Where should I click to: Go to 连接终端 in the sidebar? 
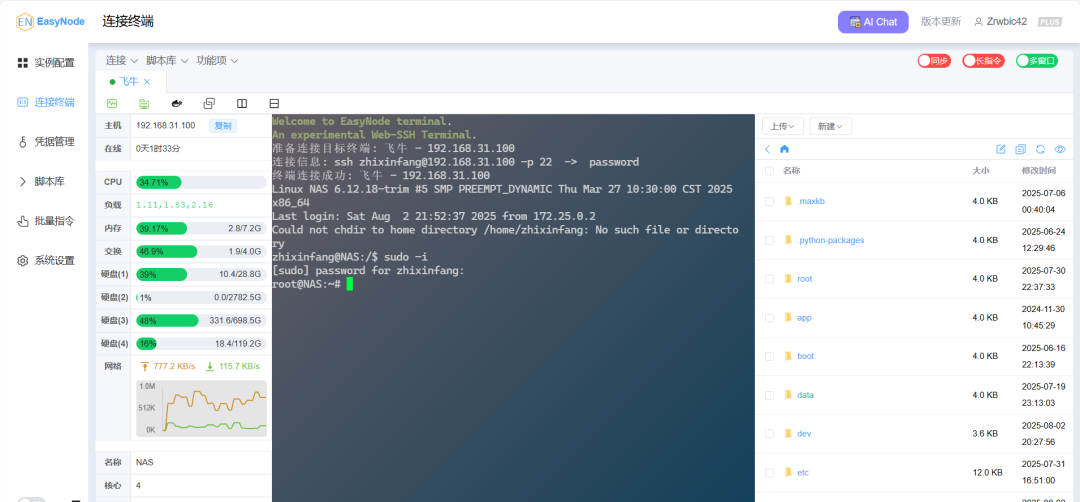coord(45,102)
